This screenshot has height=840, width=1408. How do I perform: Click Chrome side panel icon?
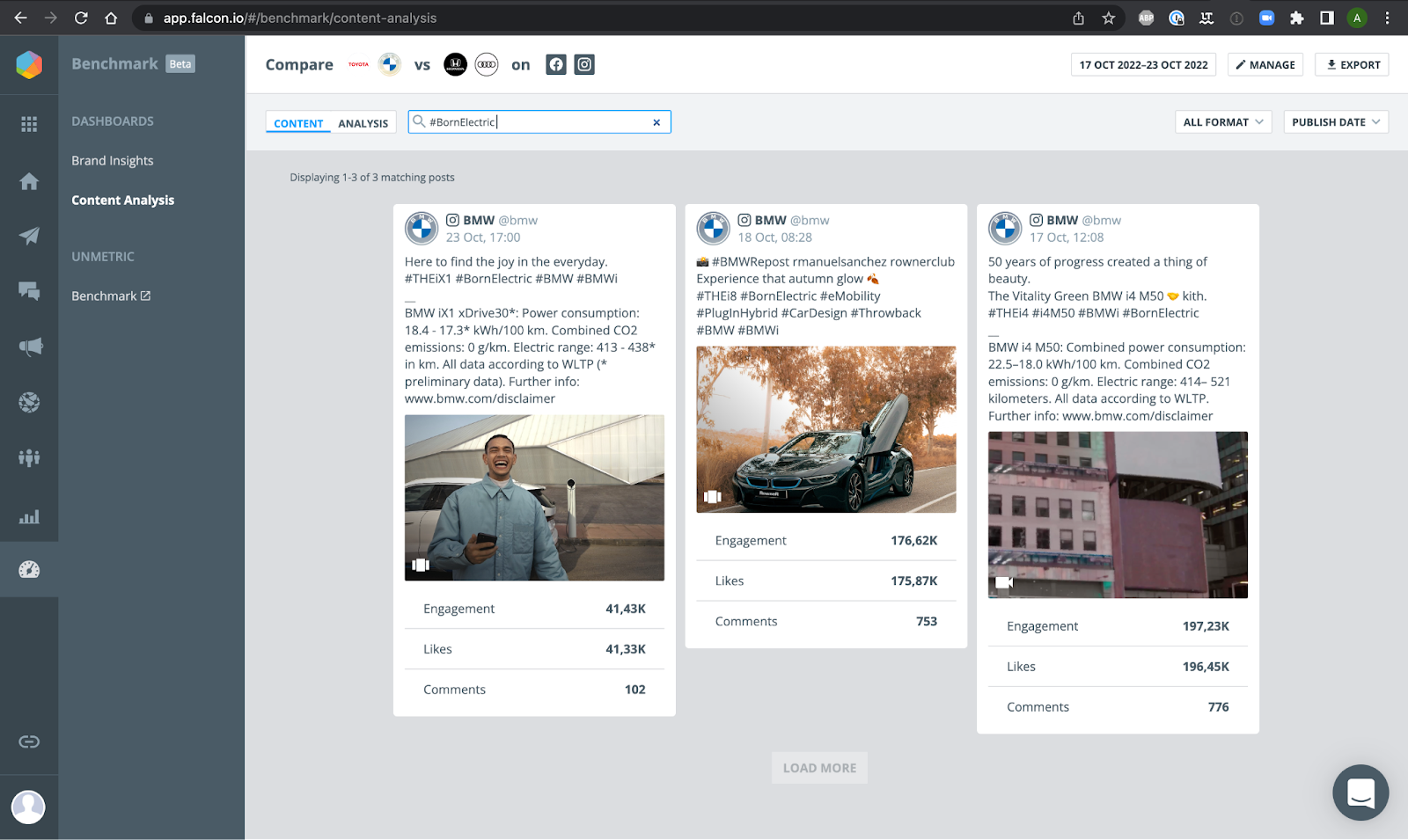tap(1327, 18)
